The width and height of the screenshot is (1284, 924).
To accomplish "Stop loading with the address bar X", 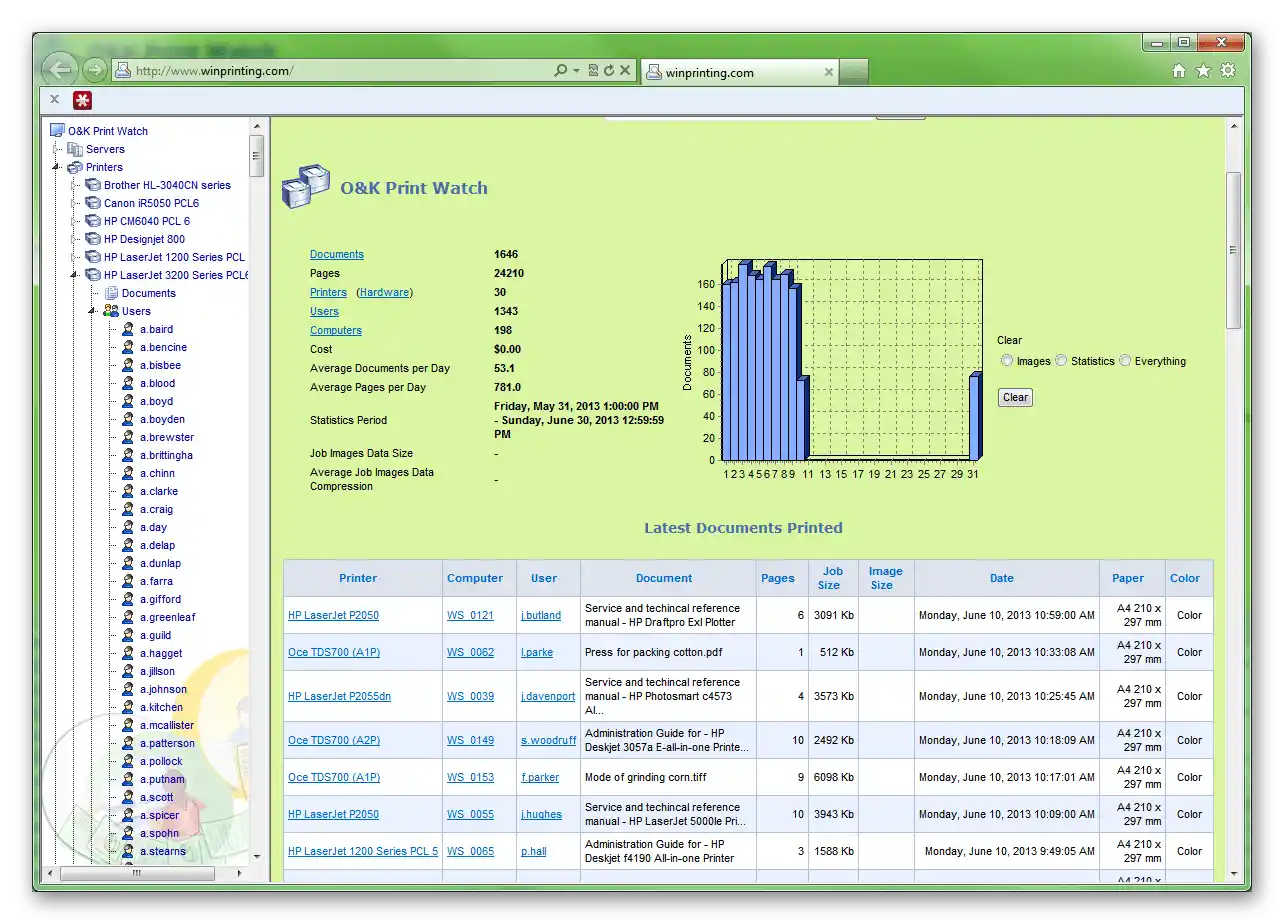I will [625, 71].
